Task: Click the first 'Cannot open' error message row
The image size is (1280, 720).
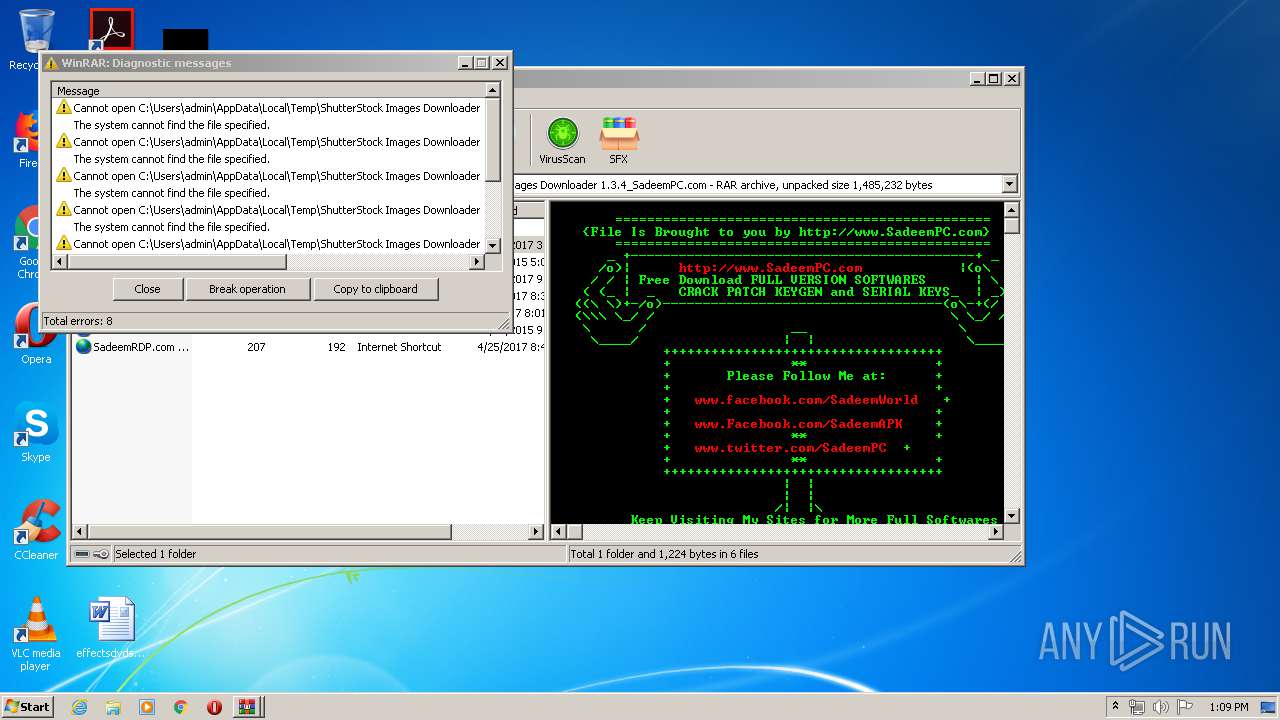Action: 268,108
